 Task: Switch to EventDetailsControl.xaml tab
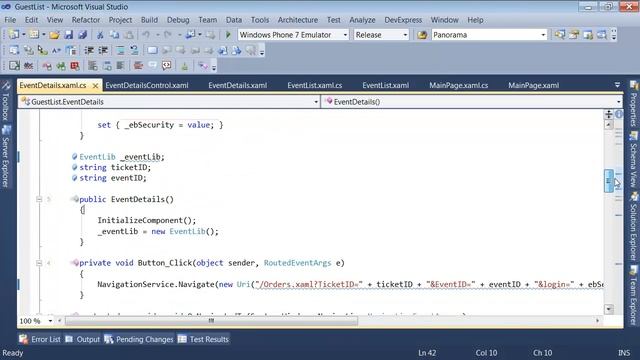[x=147, y=85]
